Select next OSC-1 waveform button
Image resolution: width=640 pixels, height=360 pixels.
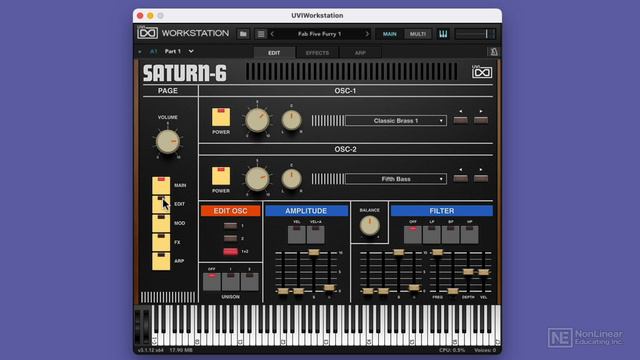pos(481,120)
